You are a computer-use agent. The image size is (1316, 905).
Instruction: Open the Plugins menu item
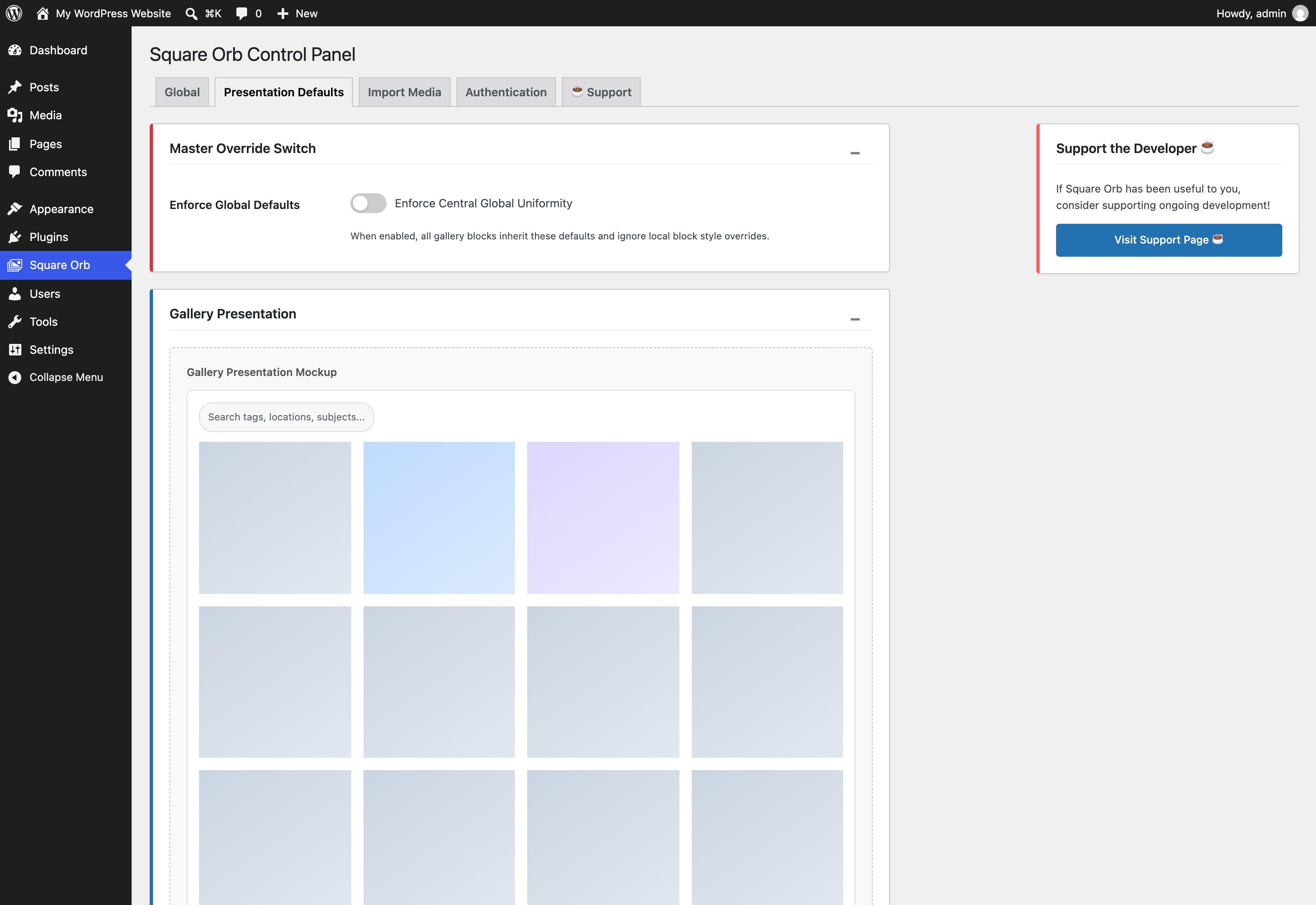[x=66, y=237]
